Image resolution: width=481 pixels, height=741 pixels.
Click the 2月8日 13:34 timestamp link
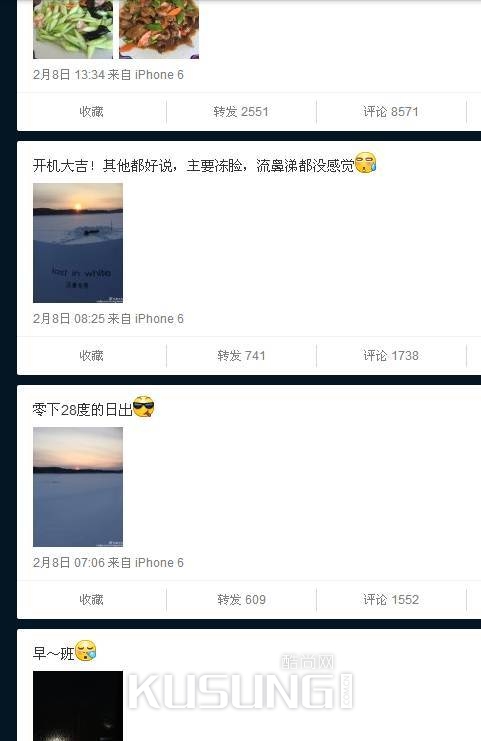(69, 75)
